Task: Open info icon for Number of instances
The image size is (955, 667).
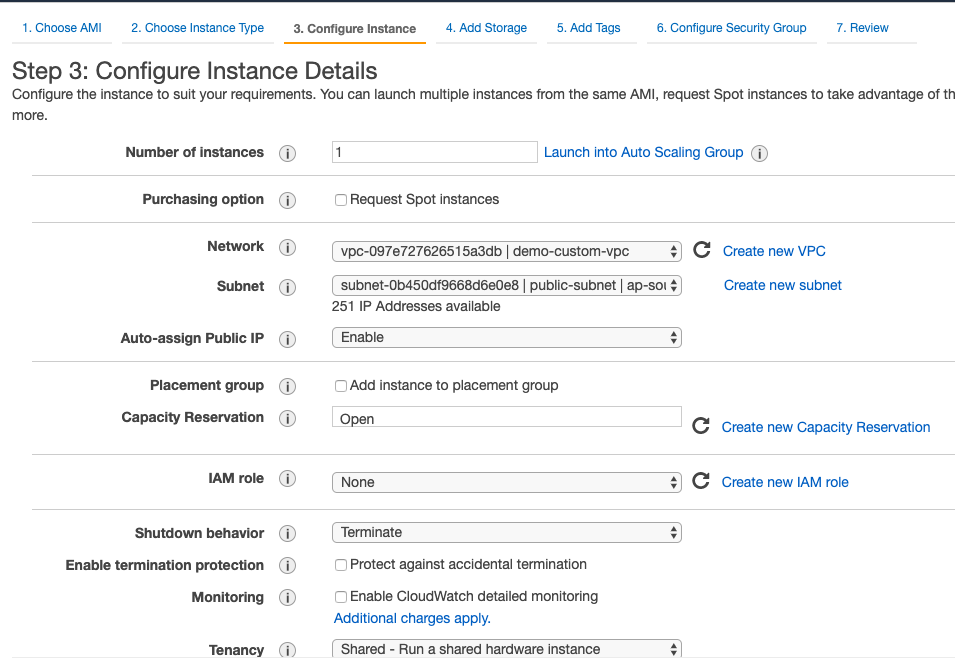Action: (287, 154)
